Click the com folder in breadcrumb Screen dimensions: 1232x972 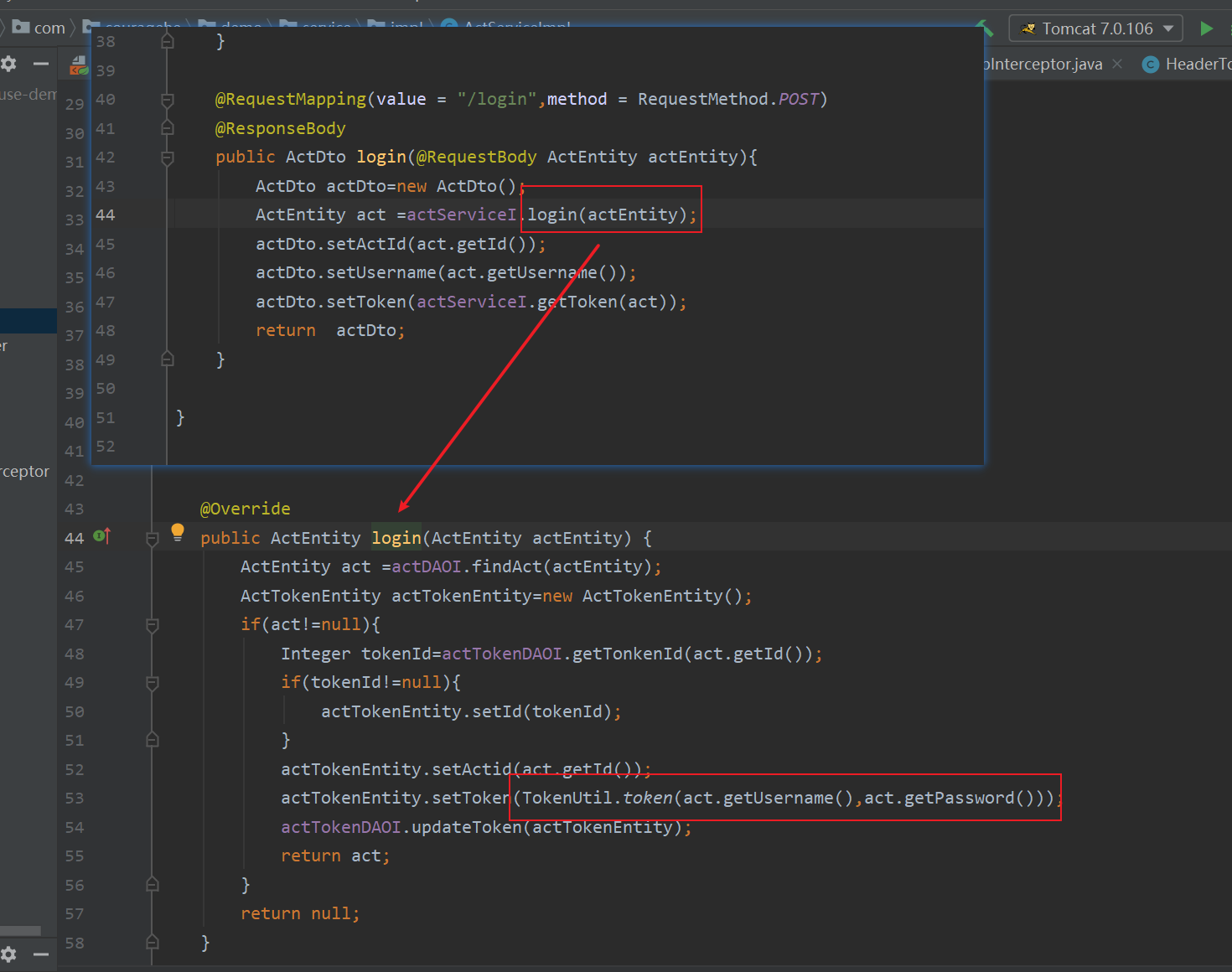click(x=39, y=28)
